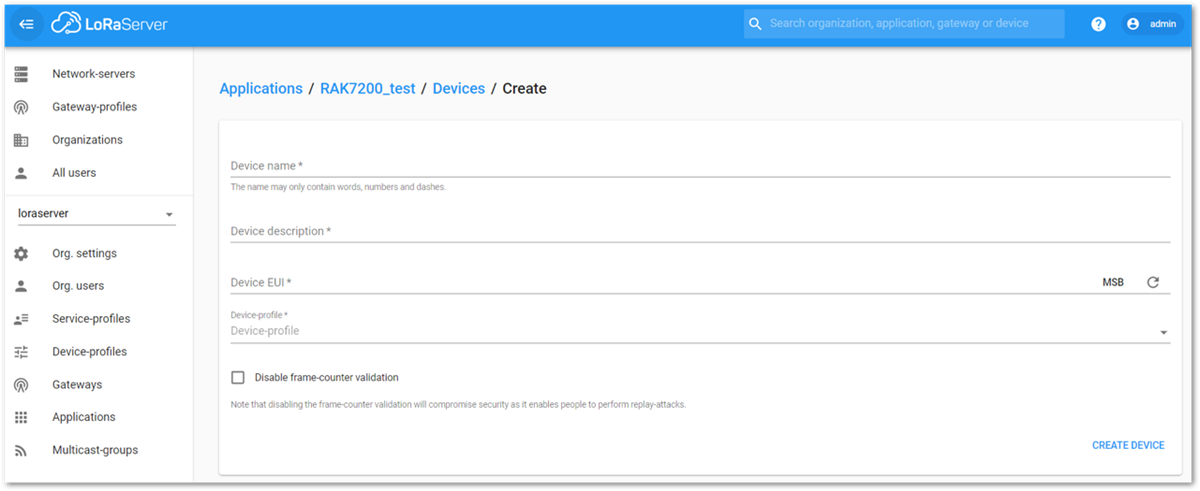The height and width of the screenshot is (491, 1200).
Task: Click the Org. users person icon
Action: 21,286
